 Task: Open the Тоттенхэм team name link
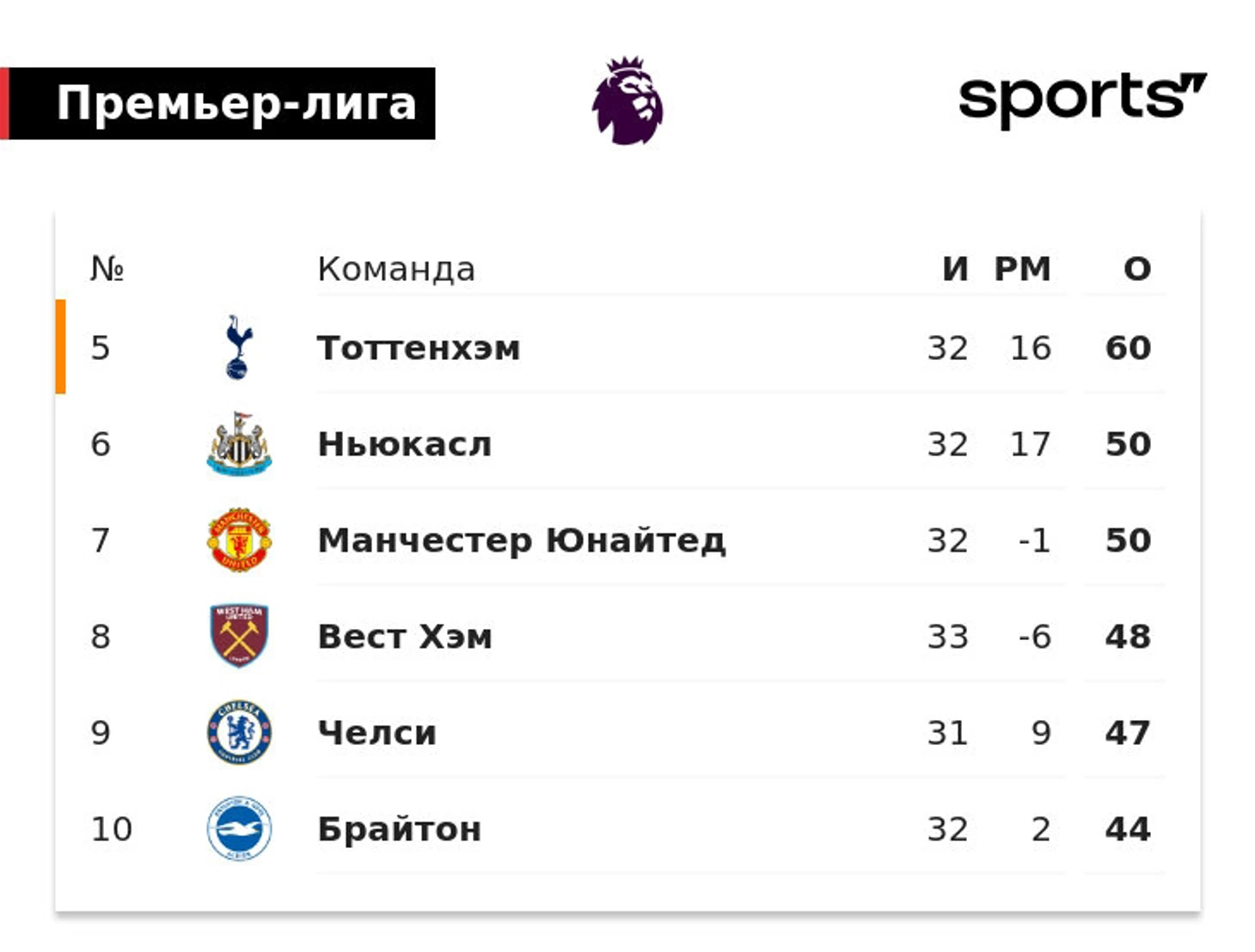pos(419,348)
